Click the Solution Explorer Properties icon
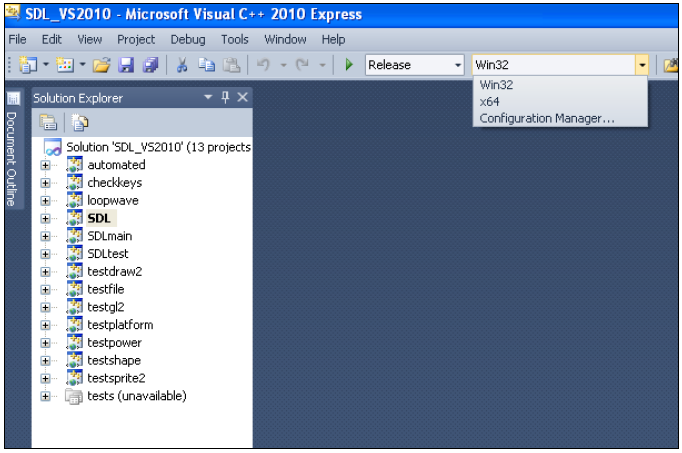 (48, 123)
